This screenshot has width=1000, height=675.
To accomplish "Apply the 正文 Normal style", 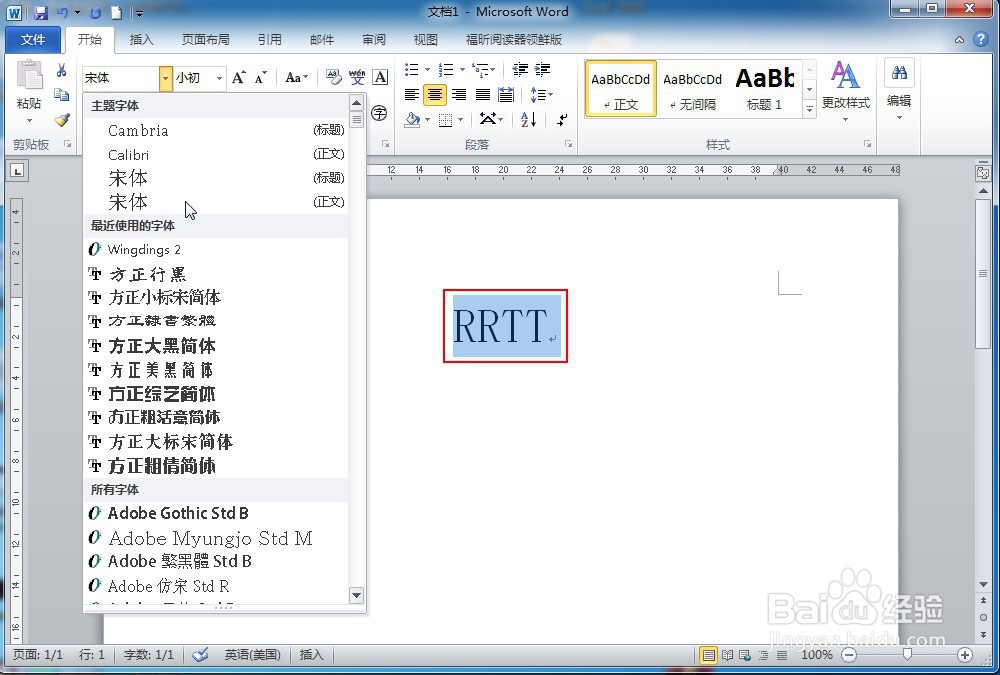I will point(621,89).
